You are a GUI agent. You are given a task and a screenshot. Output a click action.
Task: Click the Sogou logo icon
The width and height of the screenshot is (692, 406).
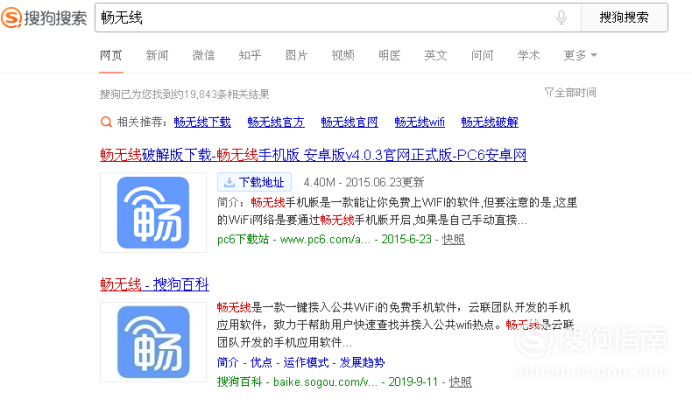pos(11,18)
